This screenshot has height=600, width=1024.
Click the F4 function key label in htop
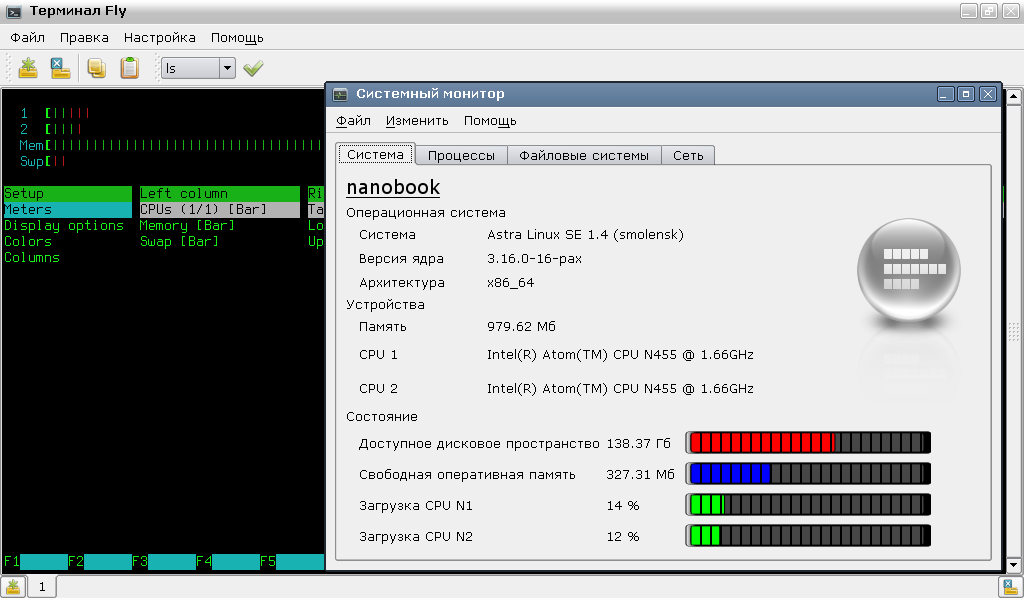[x=204, y=561]
